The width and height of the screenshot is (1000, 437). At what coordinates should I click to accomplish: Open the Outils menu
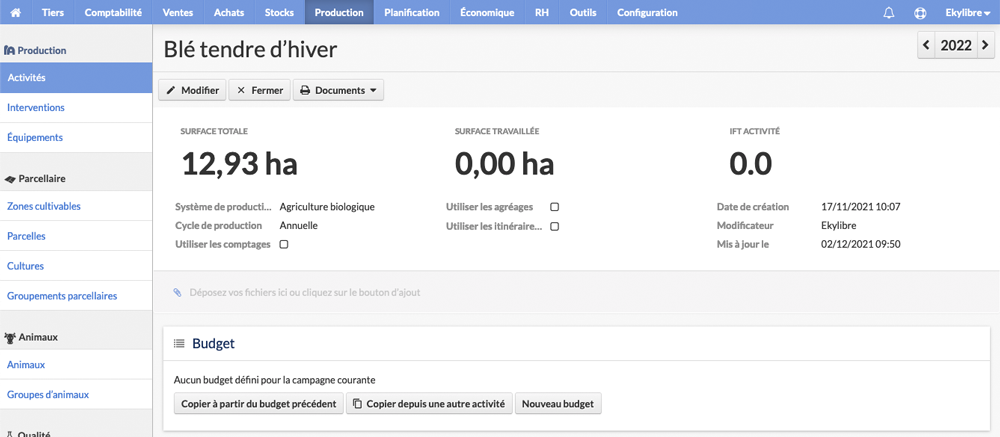[583, 12]
